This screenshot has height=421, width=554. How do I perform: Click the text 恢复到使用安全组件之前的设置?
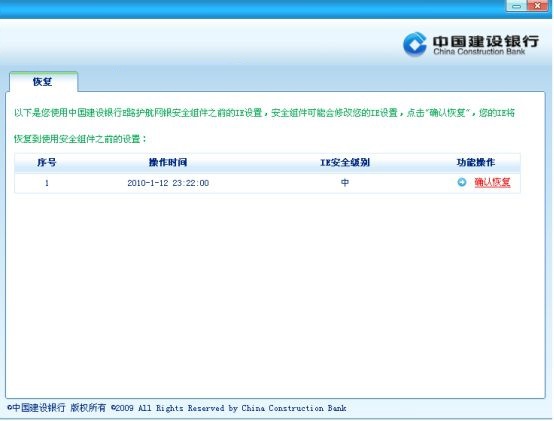pos(80,139)
